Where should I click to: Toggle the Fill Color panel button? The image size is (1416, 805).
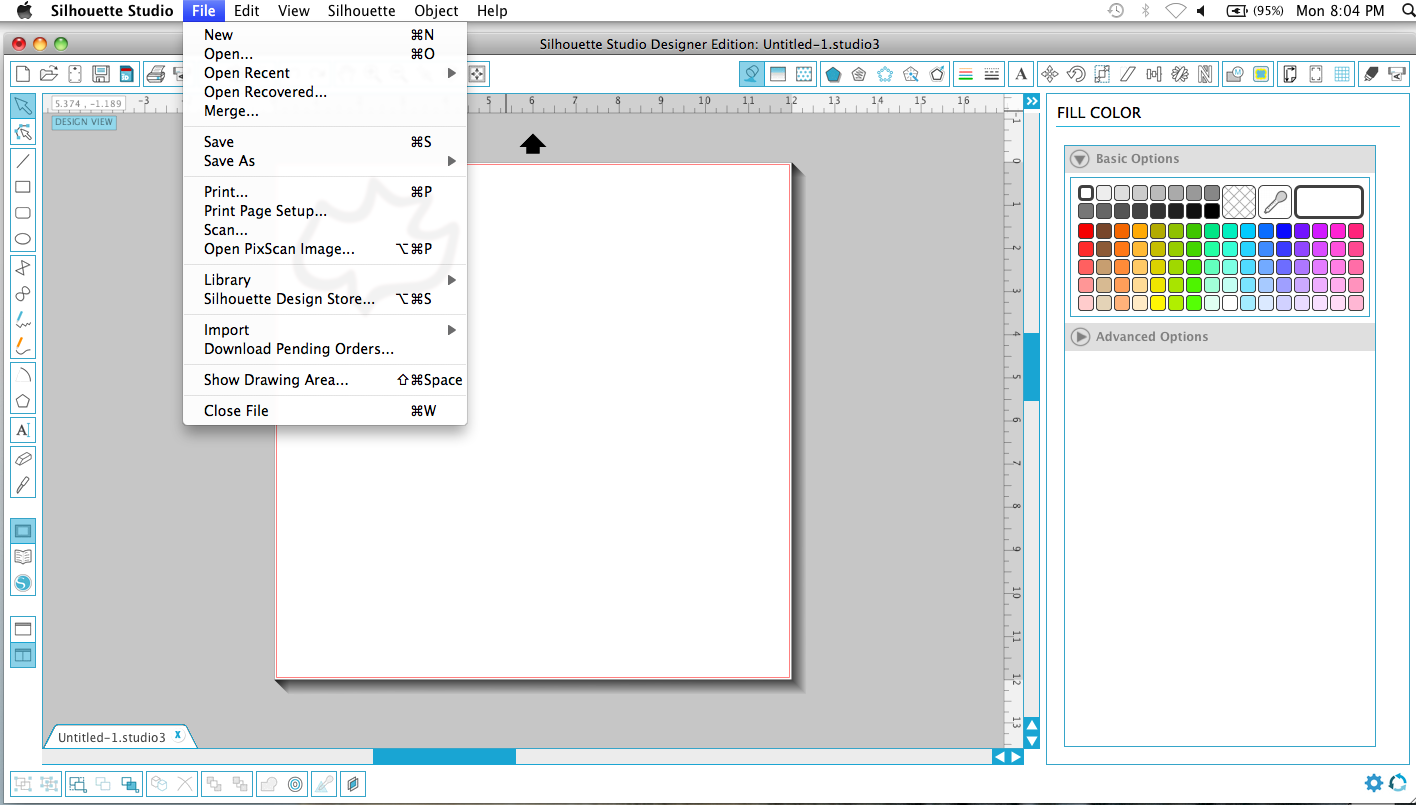tap(752, 74)
